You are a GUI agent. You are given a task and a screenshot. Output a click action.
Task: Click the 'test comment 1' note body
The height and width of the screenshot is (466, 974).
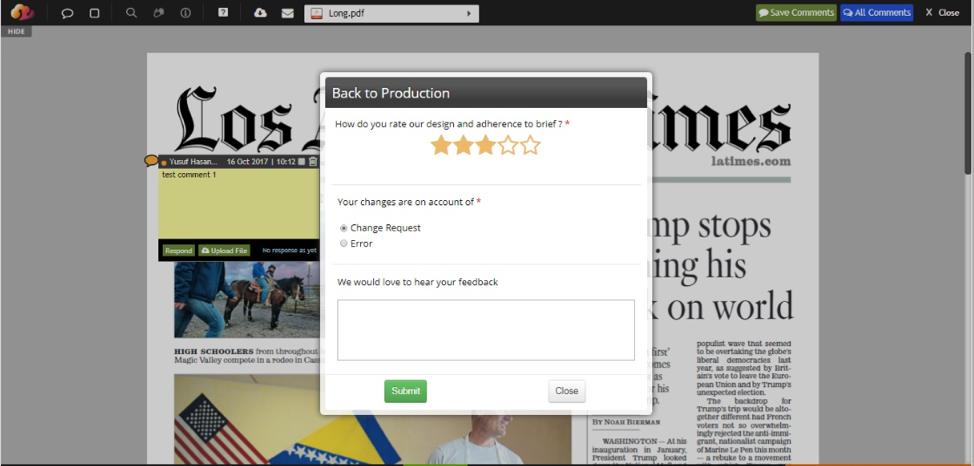239,204
